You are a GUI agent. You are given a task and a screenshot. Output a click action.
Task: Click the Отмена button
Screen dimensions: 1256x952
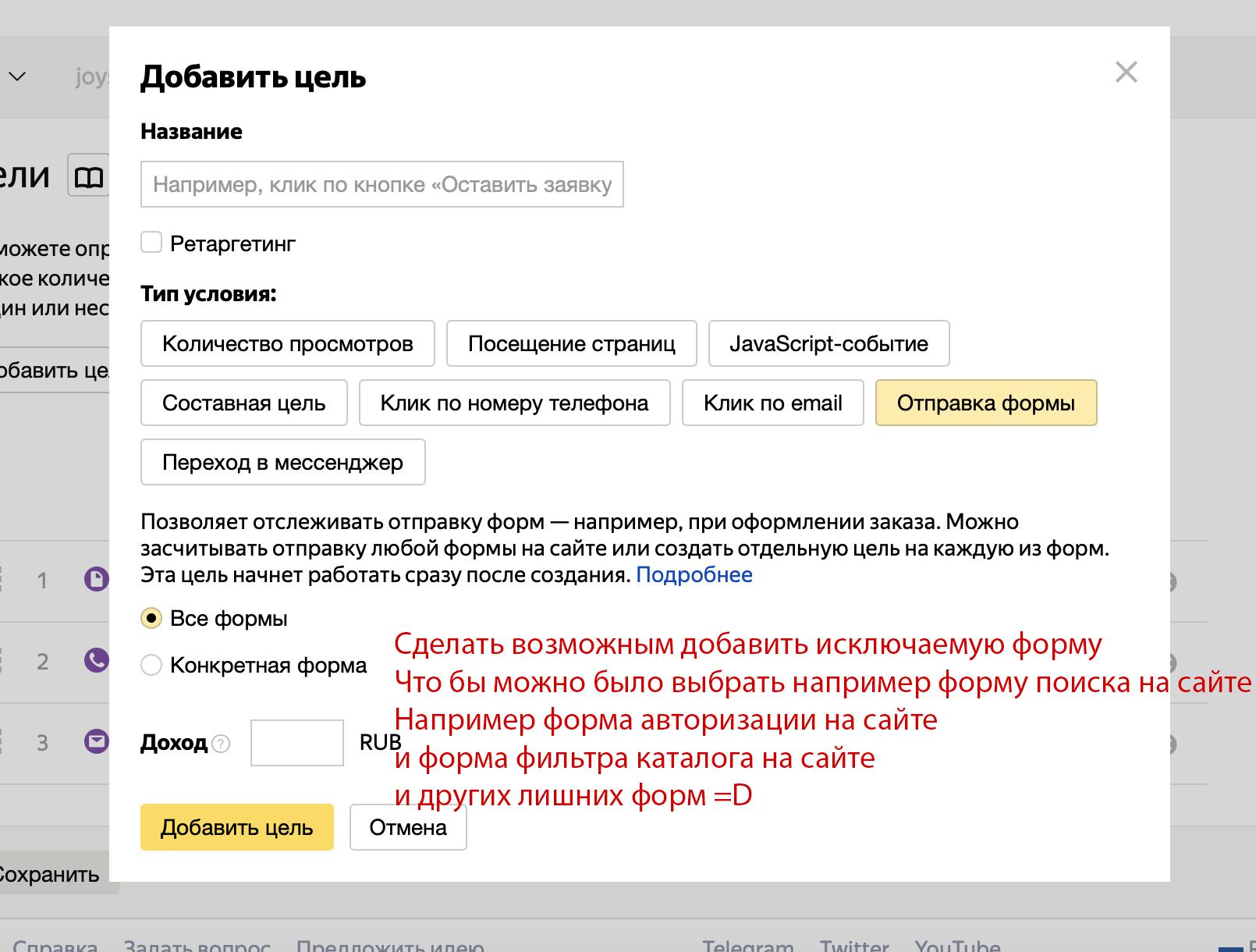[408, 827]
